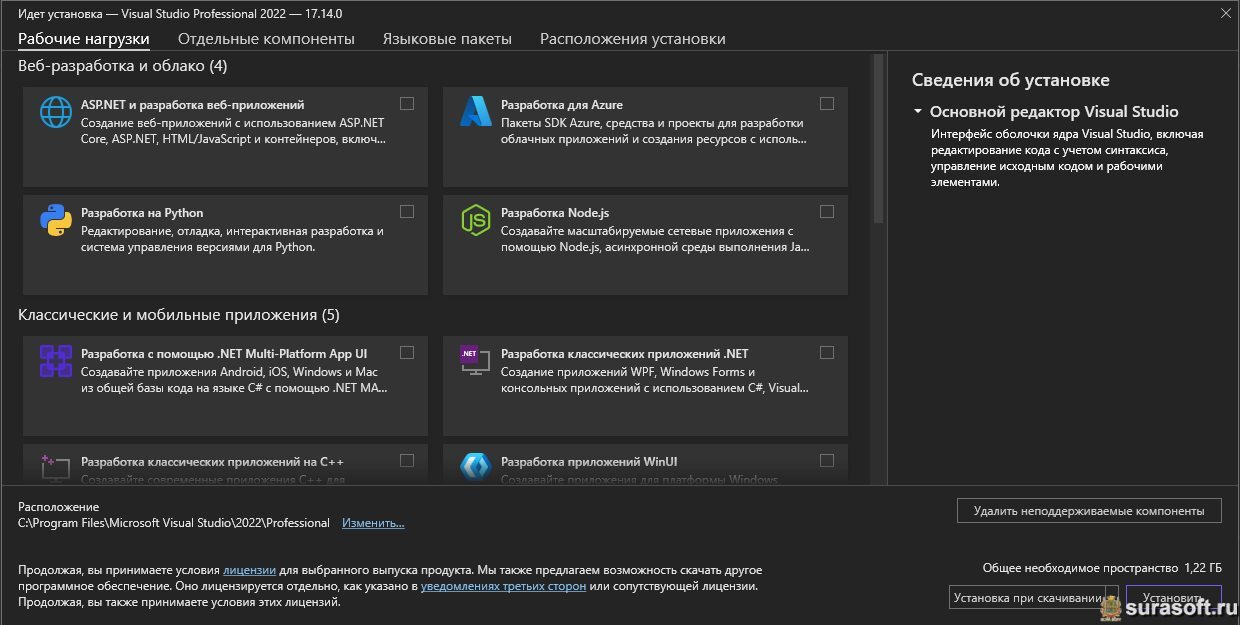The height and width of the screenshot is (625, 1240).
Task: Click the installation path C:\Program Files text
Action: 174,523
